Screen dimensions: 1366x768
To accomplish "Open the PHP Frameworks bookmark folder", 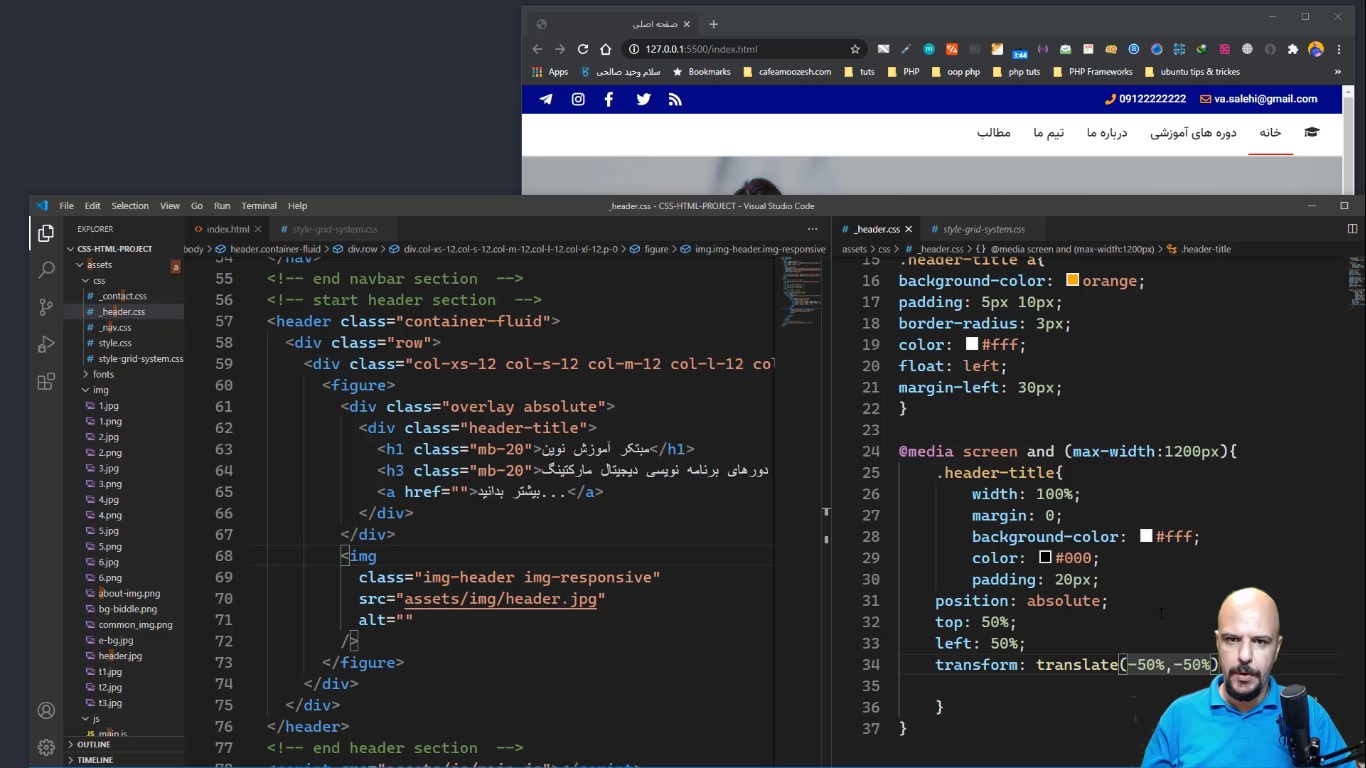I will 1093,72.
